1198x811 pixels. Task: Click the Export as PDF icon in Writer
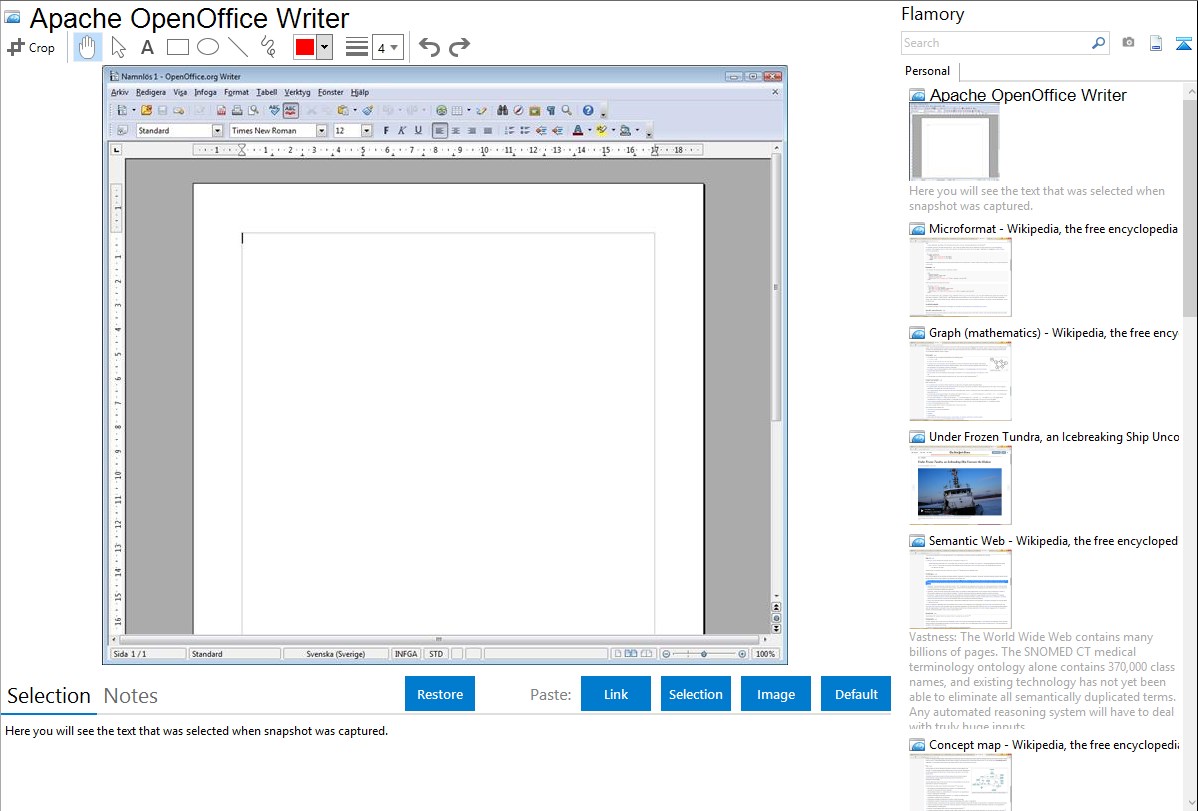221,111
